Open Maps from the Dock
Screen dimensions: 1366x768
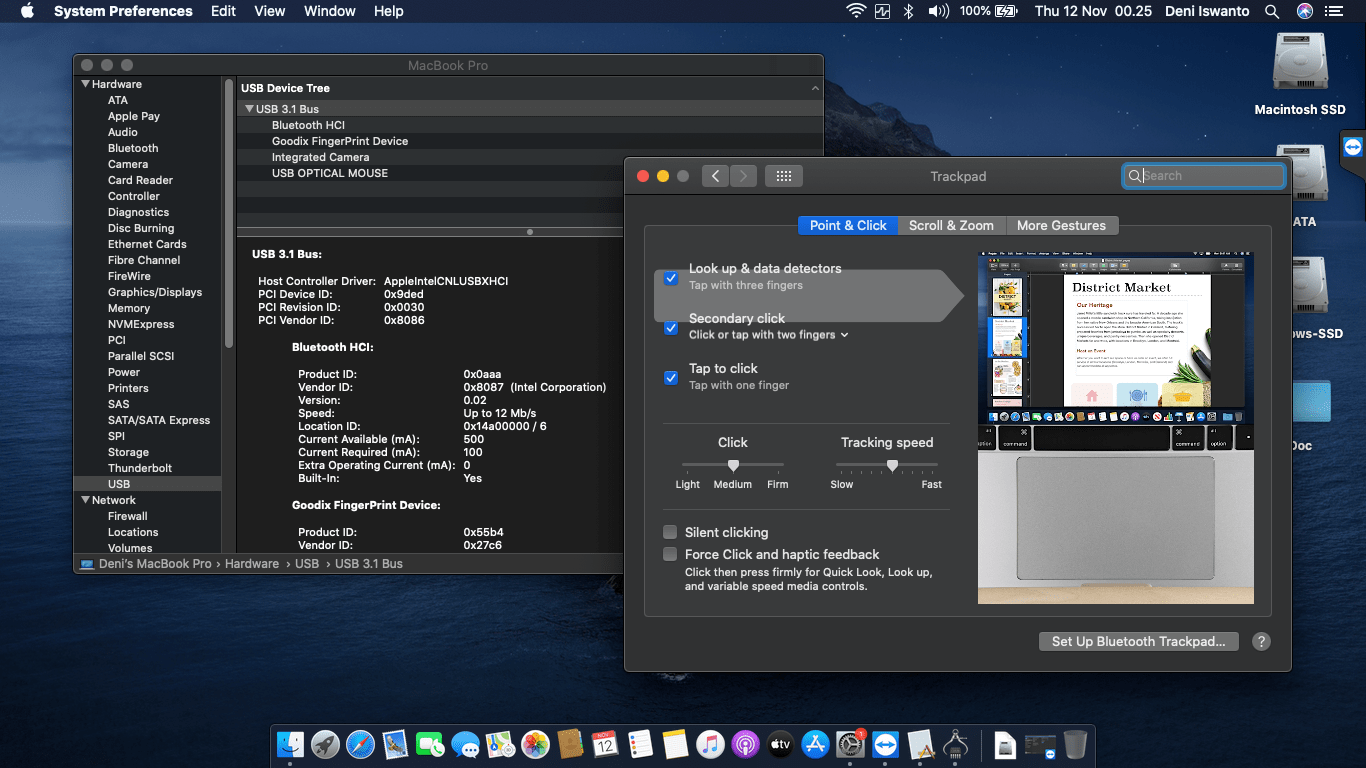click(500, 744)
